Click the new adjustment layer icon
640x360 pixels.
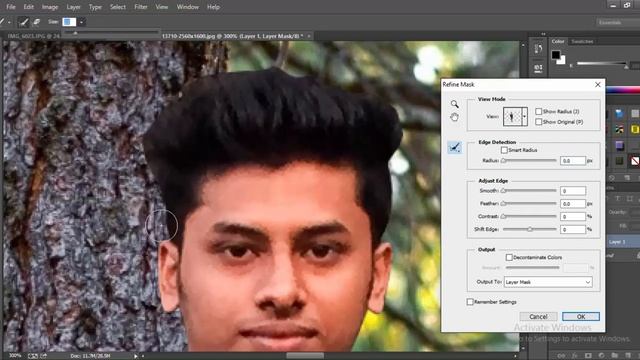[x=602, y=356]
